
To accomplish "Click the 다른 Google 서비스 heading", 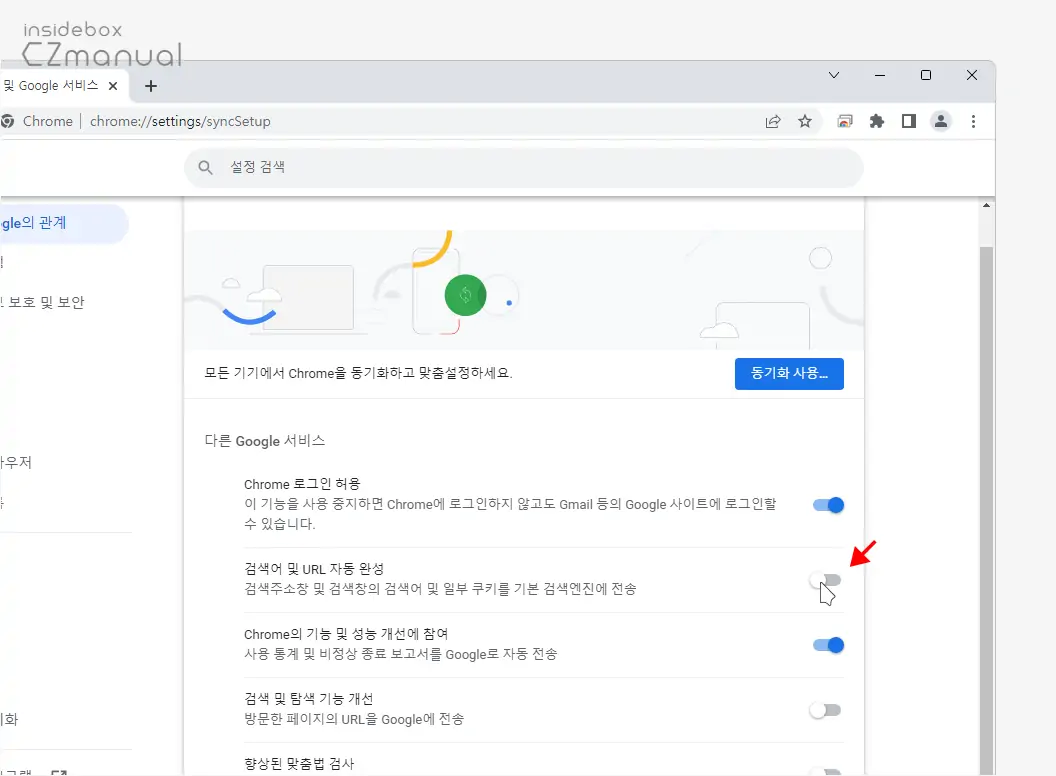I will point(265,441).
